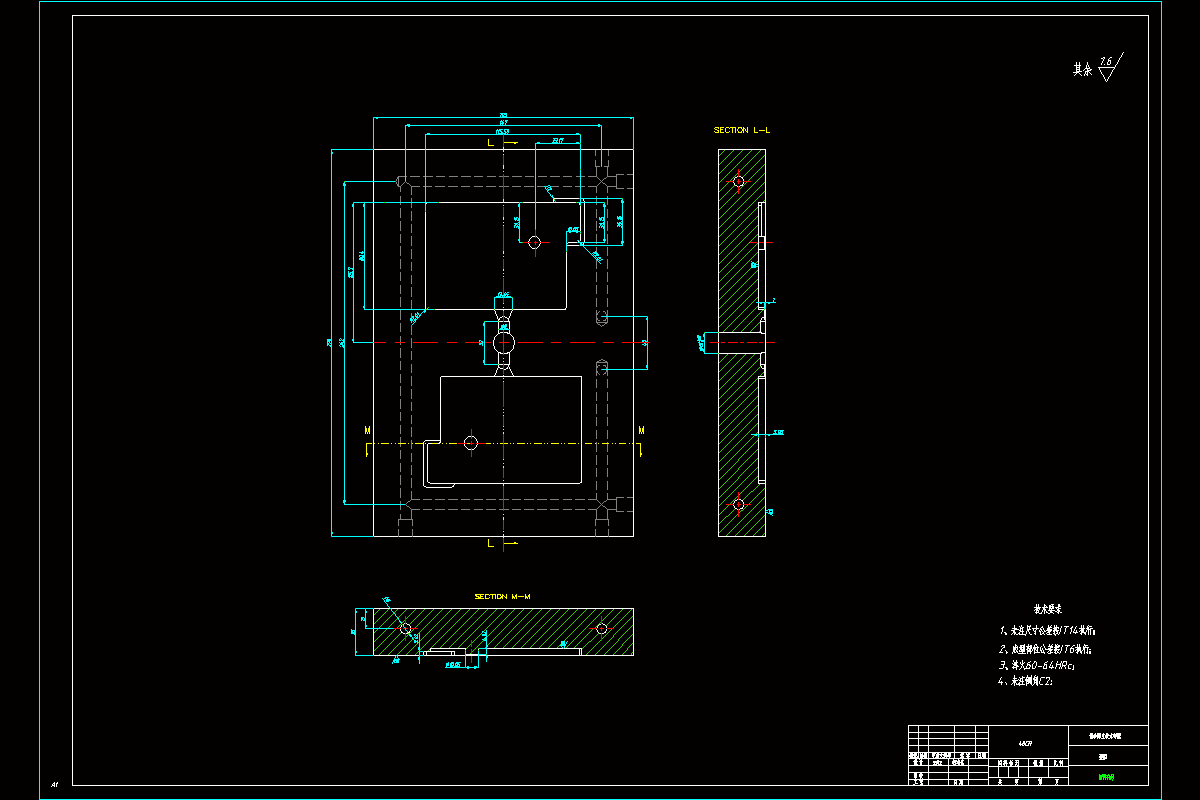Click the SECTION L-L title text
The image size is (1200, 800).
pos(742,130)
